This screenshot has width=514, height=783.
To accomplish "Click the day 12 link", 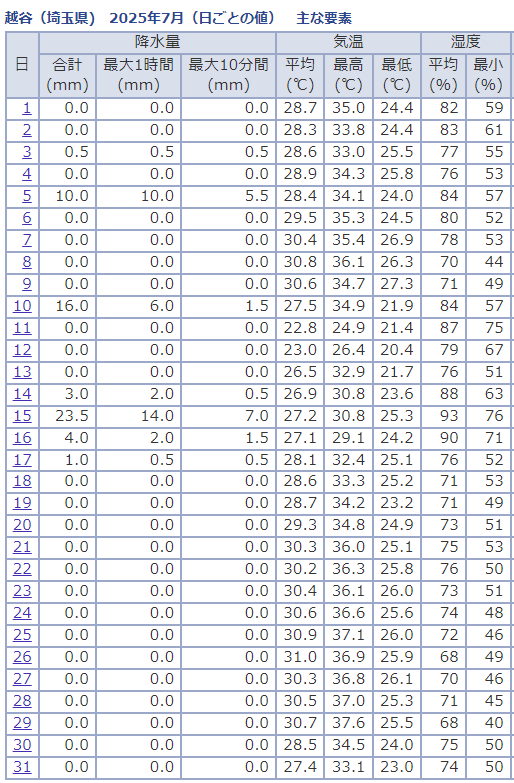I will click(x=22, y=350).
